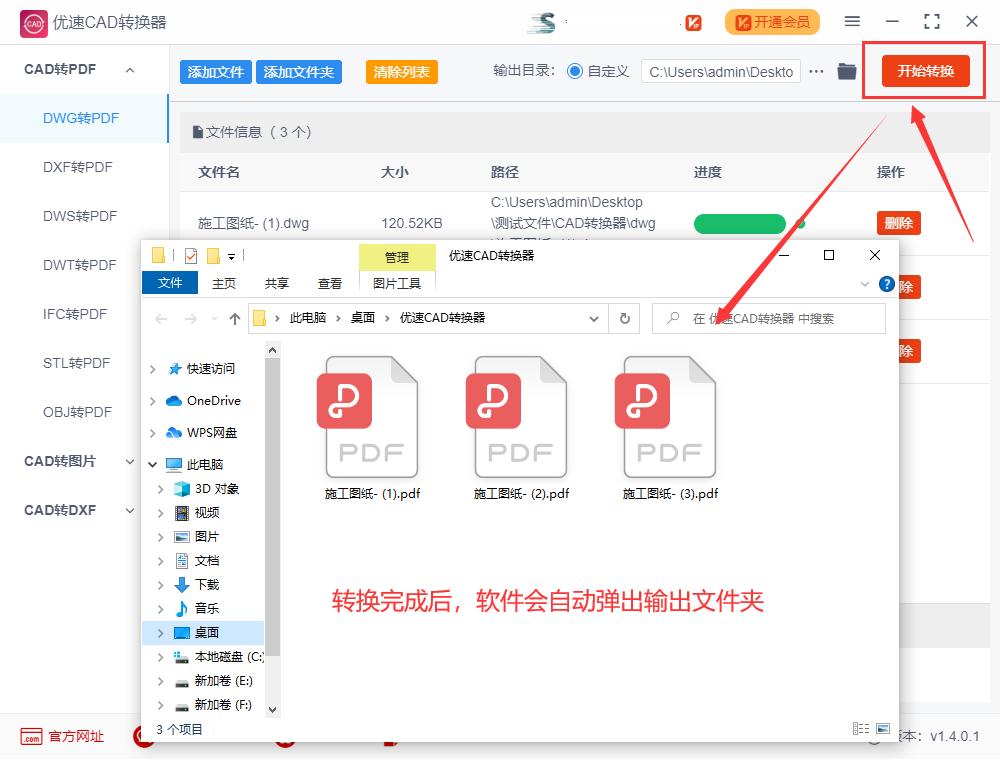The image size is (1000, 760).
Task: Switch to details view via bottom-right icon
Action: [x=859, y=728]
